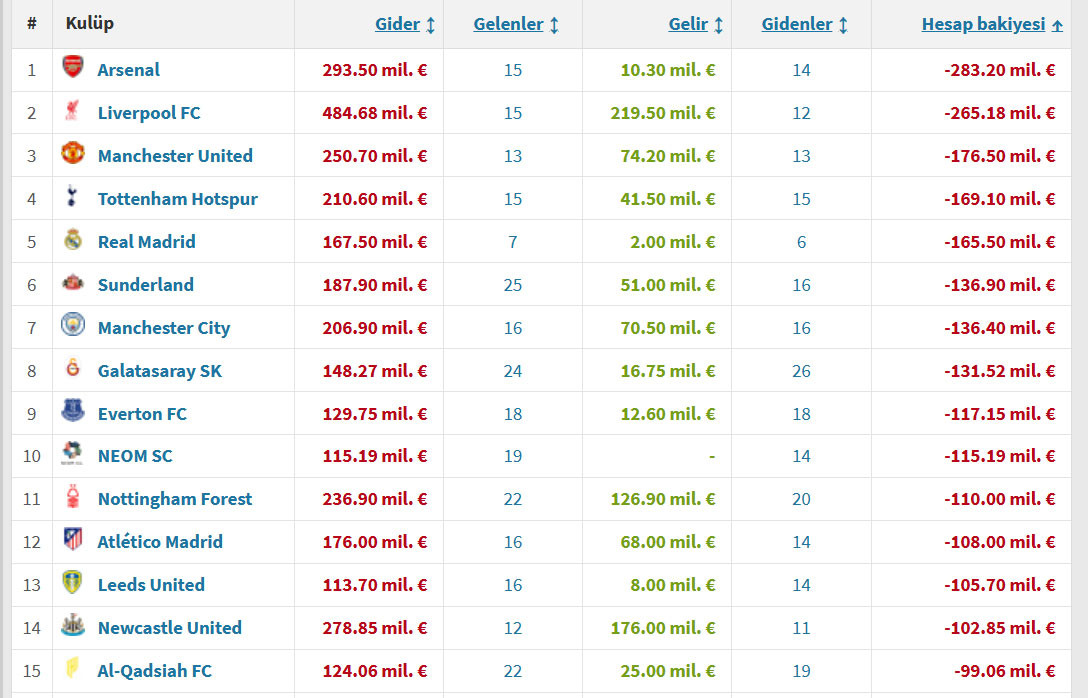Screen dimensions: 1088x698
Task: Click the Galatasaray SK crest icon
Action: coord(73,370)
